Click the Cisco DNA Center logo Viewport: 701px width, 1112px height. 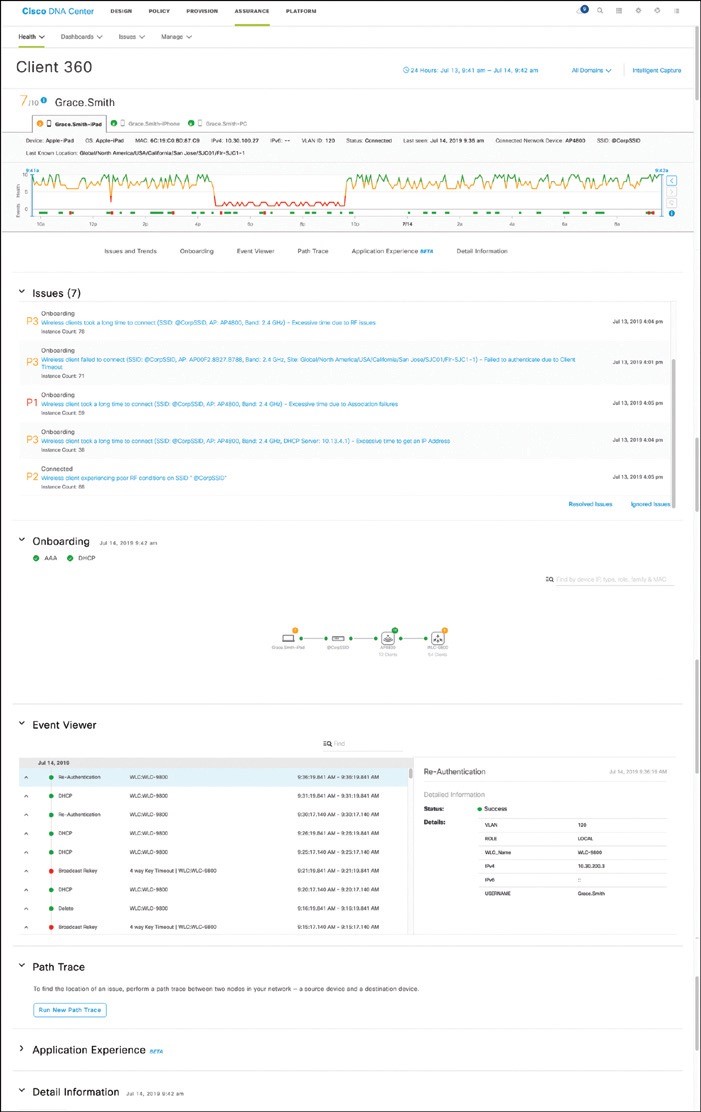coord(58,11)
